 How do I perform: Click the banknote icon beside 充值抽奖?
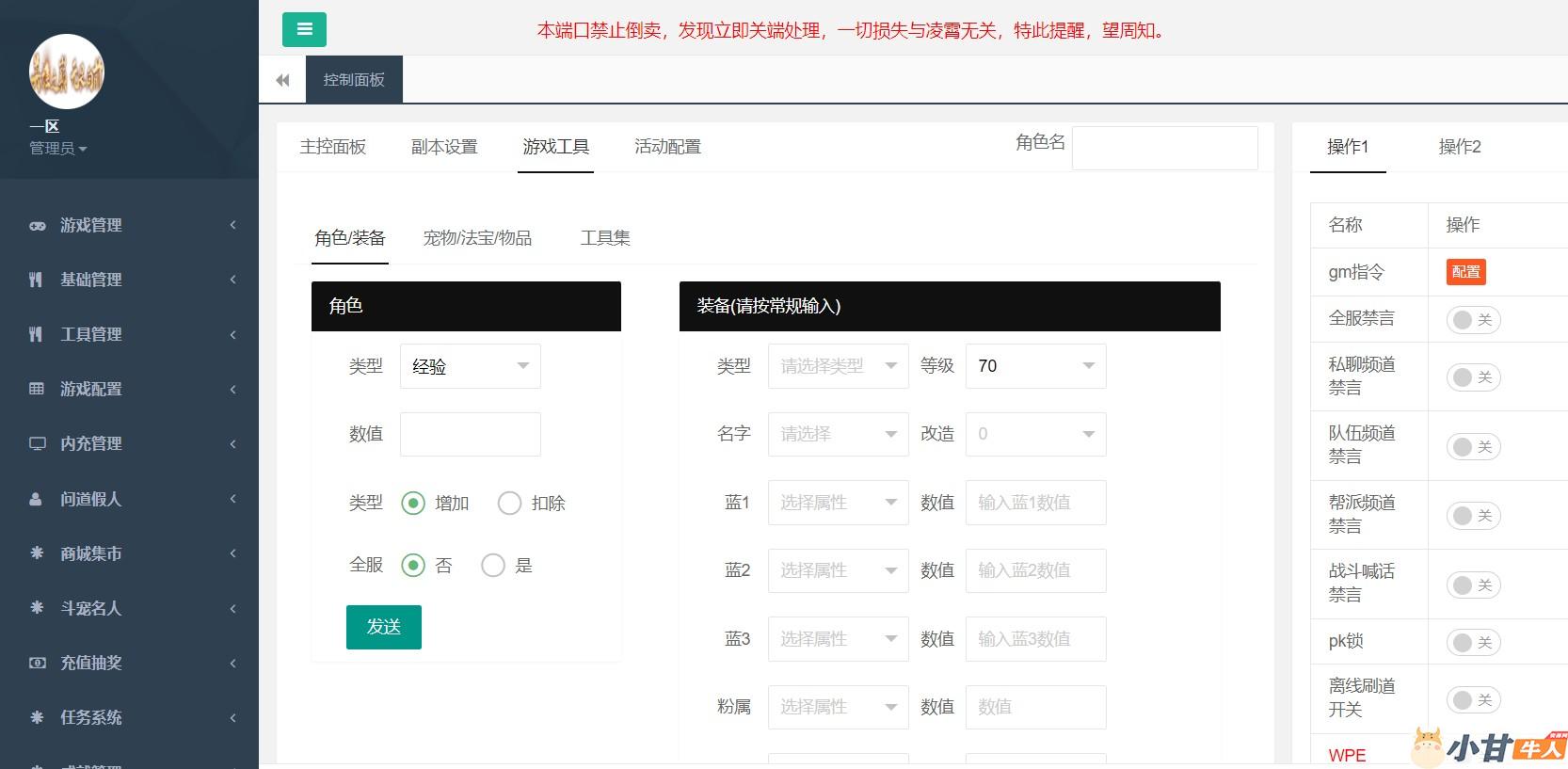tap(37, 663)
